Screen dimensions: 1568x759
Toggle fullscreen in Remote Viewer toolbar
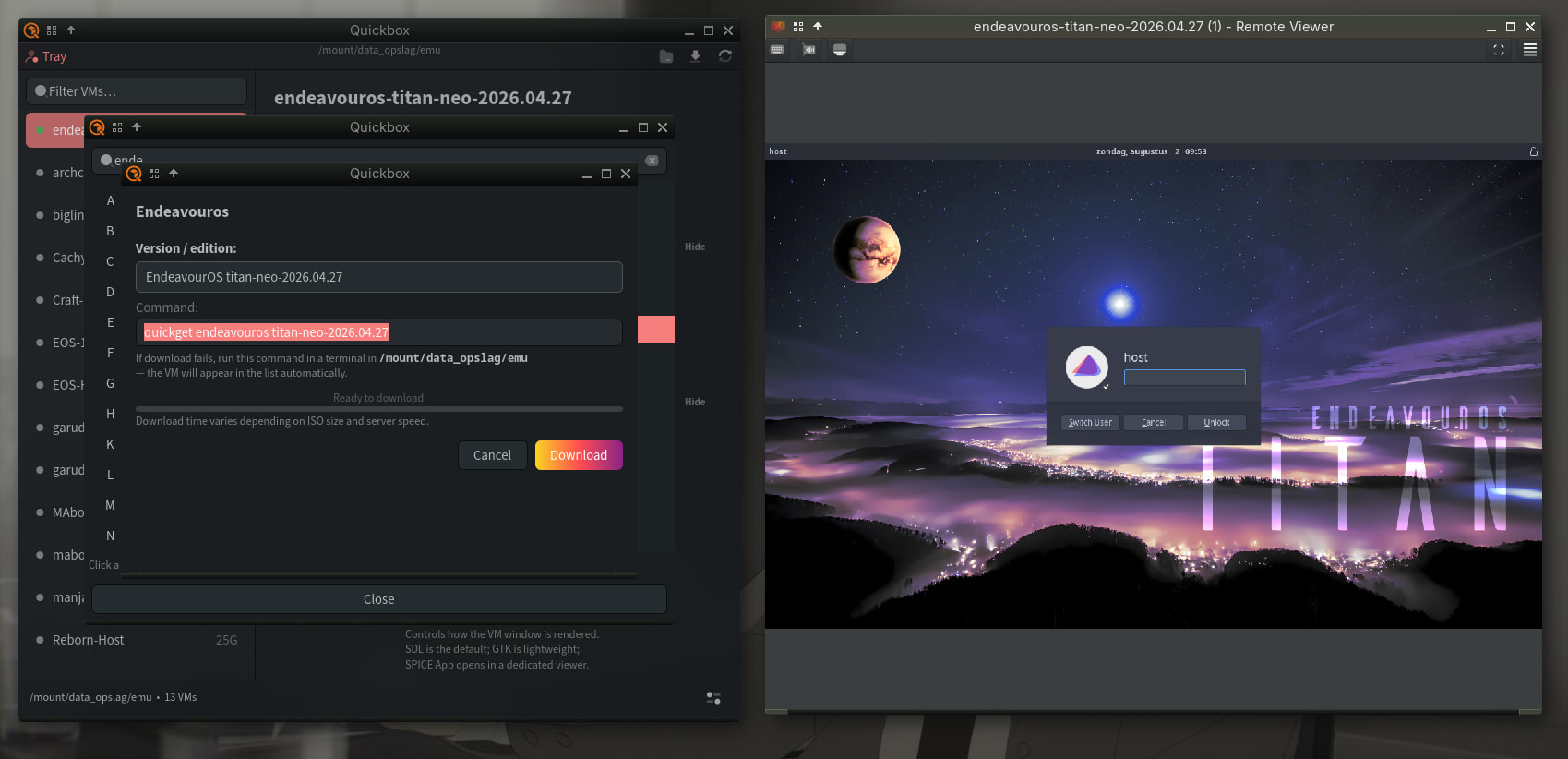1499,50
